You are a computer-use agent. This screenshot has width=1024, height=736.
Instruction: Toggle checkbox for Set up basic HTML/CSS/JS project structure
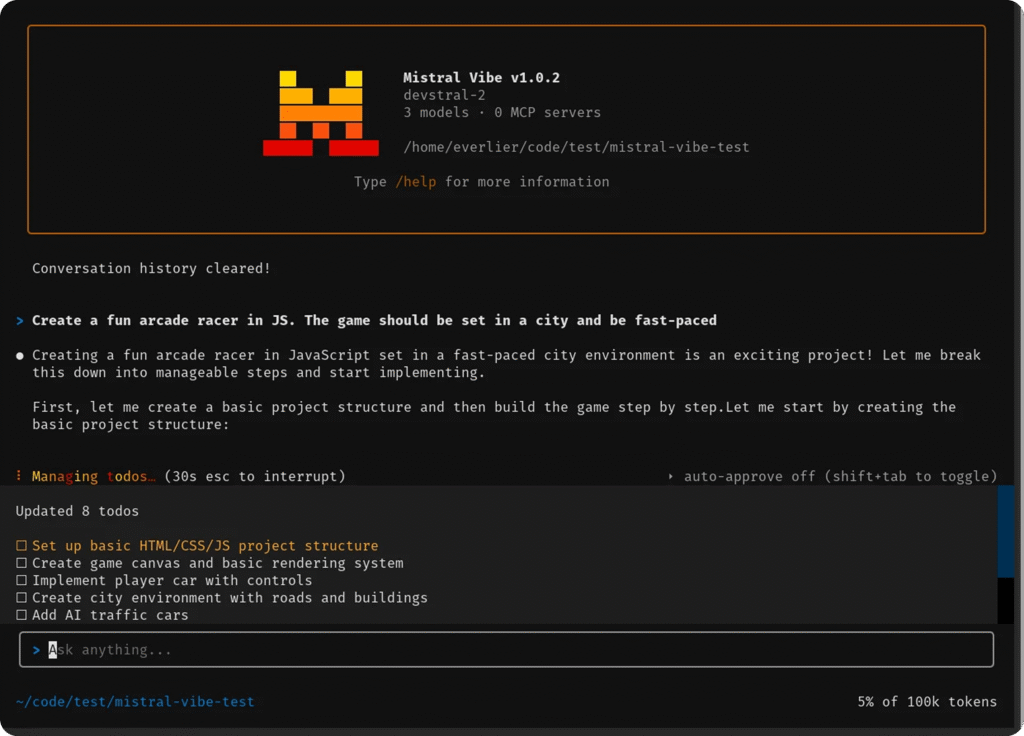click(22, 545)
